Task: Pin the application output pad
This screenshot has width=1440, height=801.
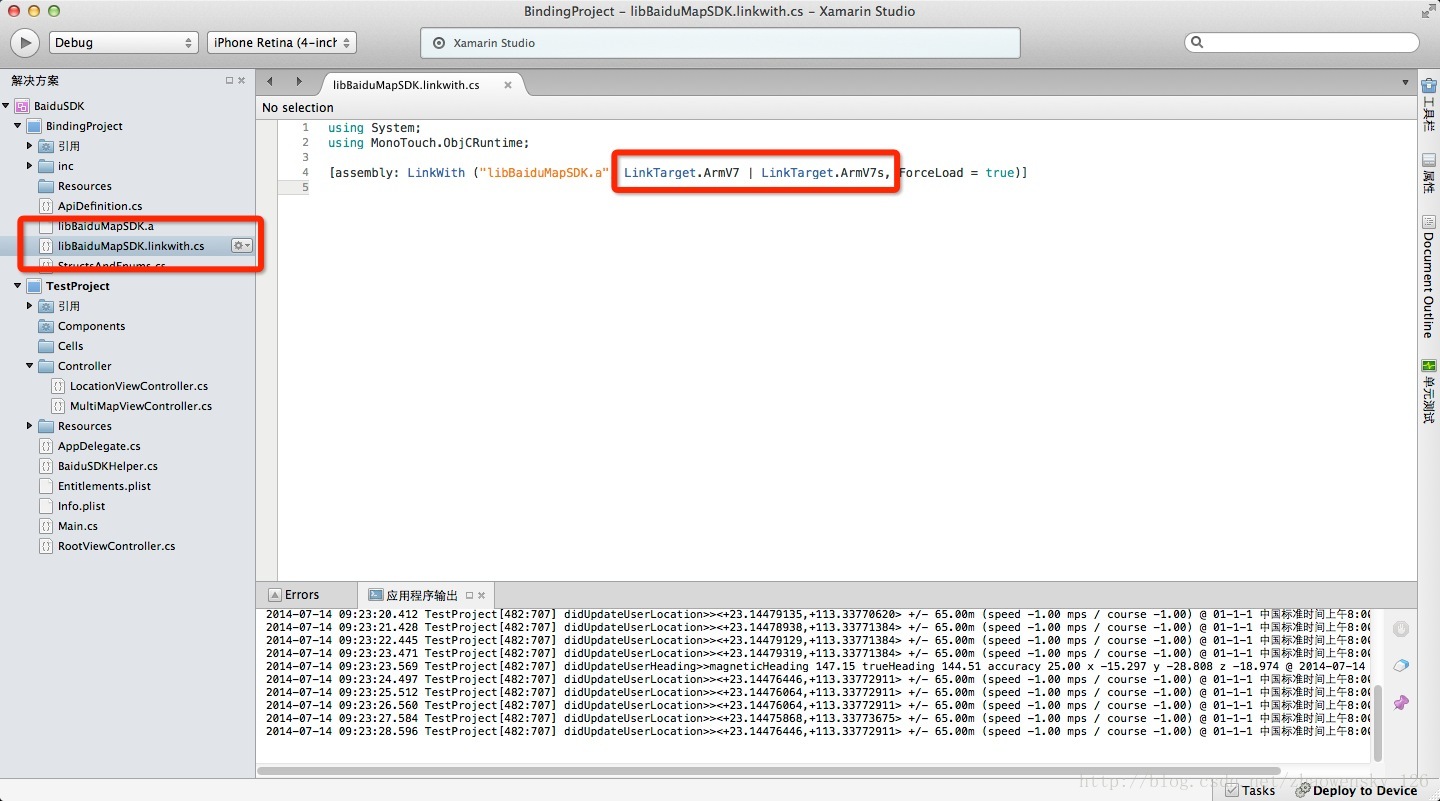Action: pyautogui.click(x=1401, y=703)
